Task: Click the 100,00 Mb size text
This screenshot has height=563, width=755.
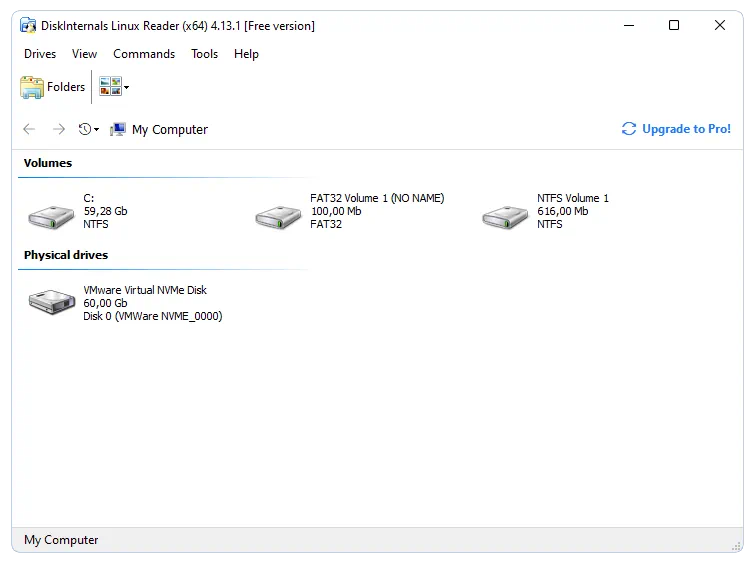Action: 336,211
